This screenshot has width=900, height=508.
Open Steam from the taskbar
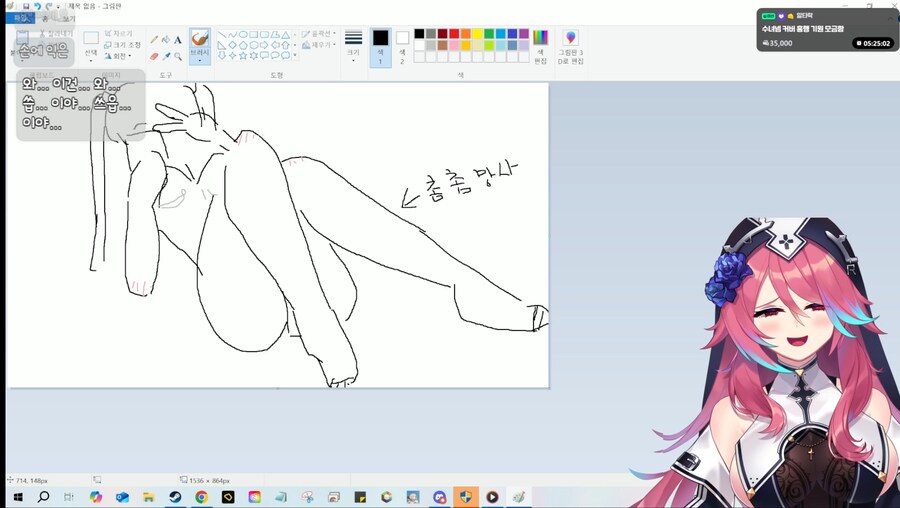pos(175,497)
